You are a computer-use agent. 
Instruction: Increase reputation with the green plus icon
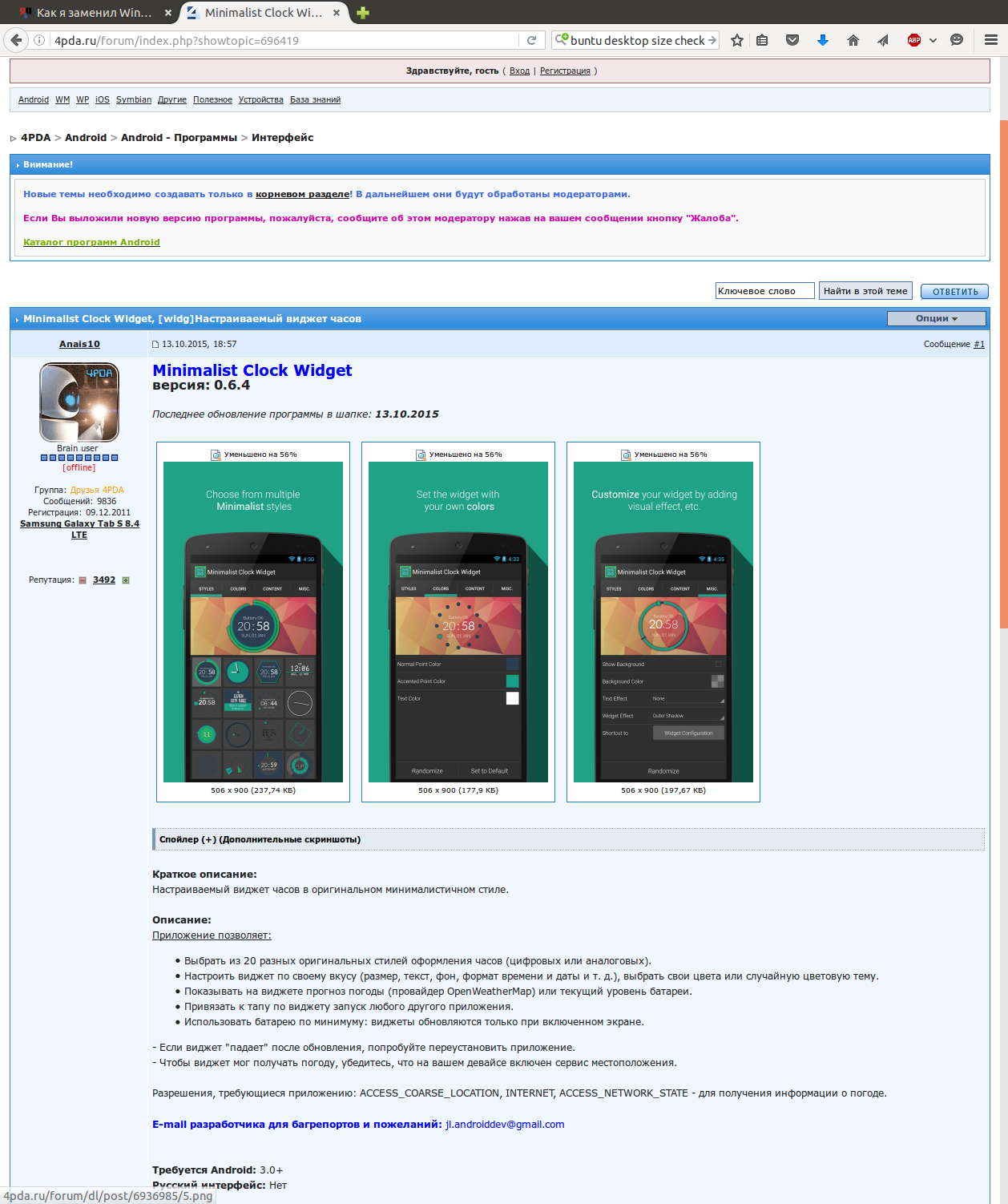point(125,580)
